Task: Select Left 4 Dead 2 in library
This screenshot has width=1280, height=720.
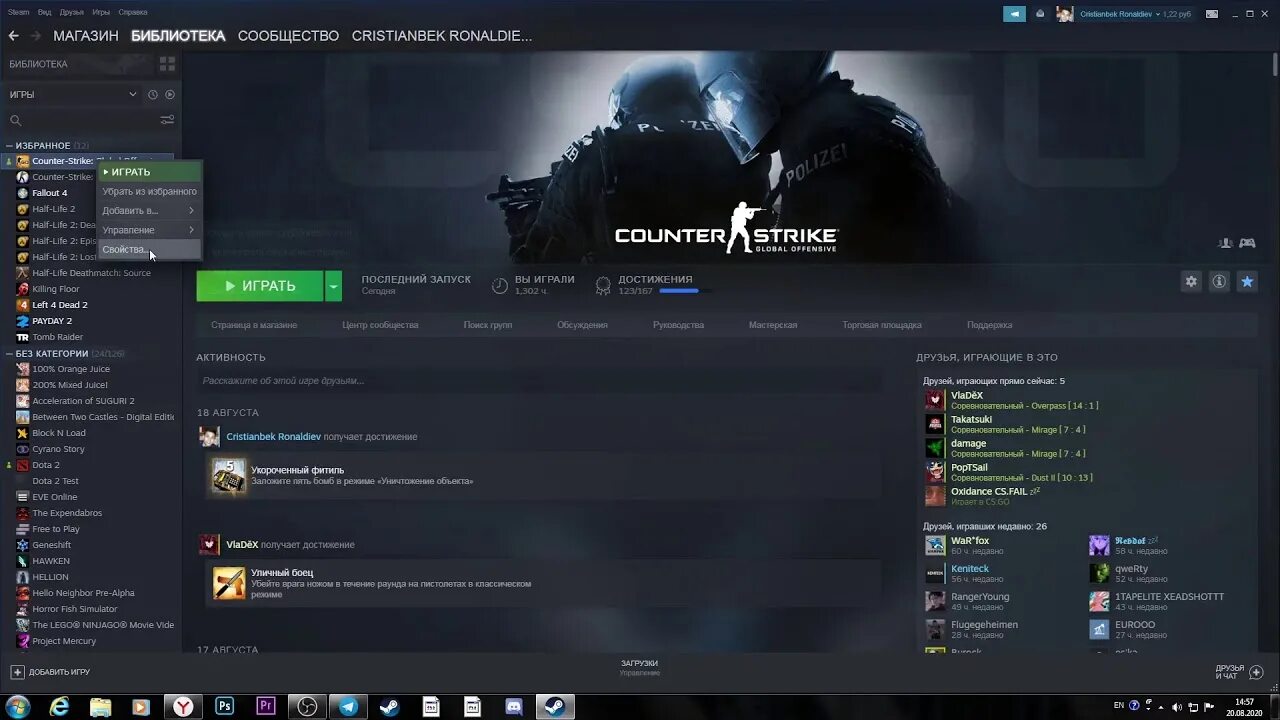Action: pos(60,305)
